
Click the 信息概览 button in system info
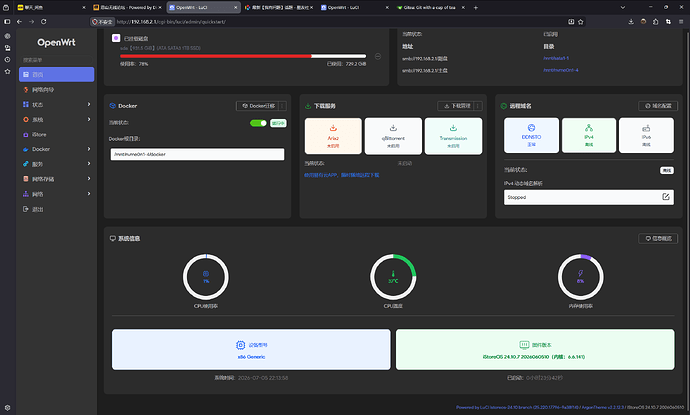tap(658, 239)
